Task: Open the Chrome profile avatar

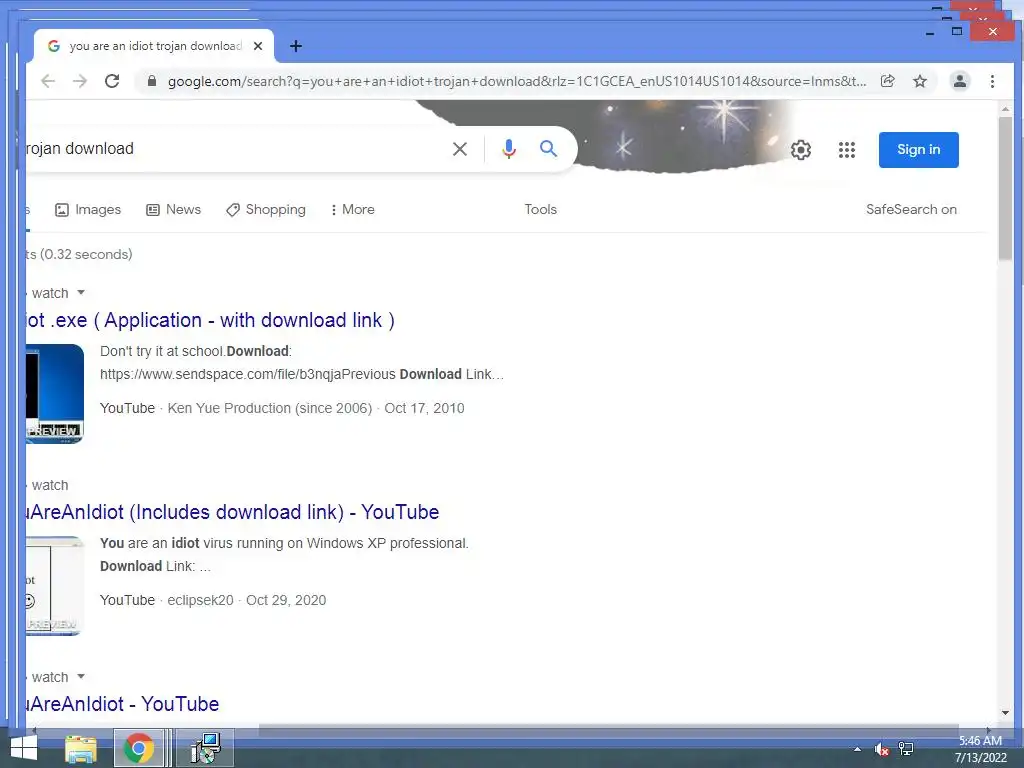Action: coord(960,81)
